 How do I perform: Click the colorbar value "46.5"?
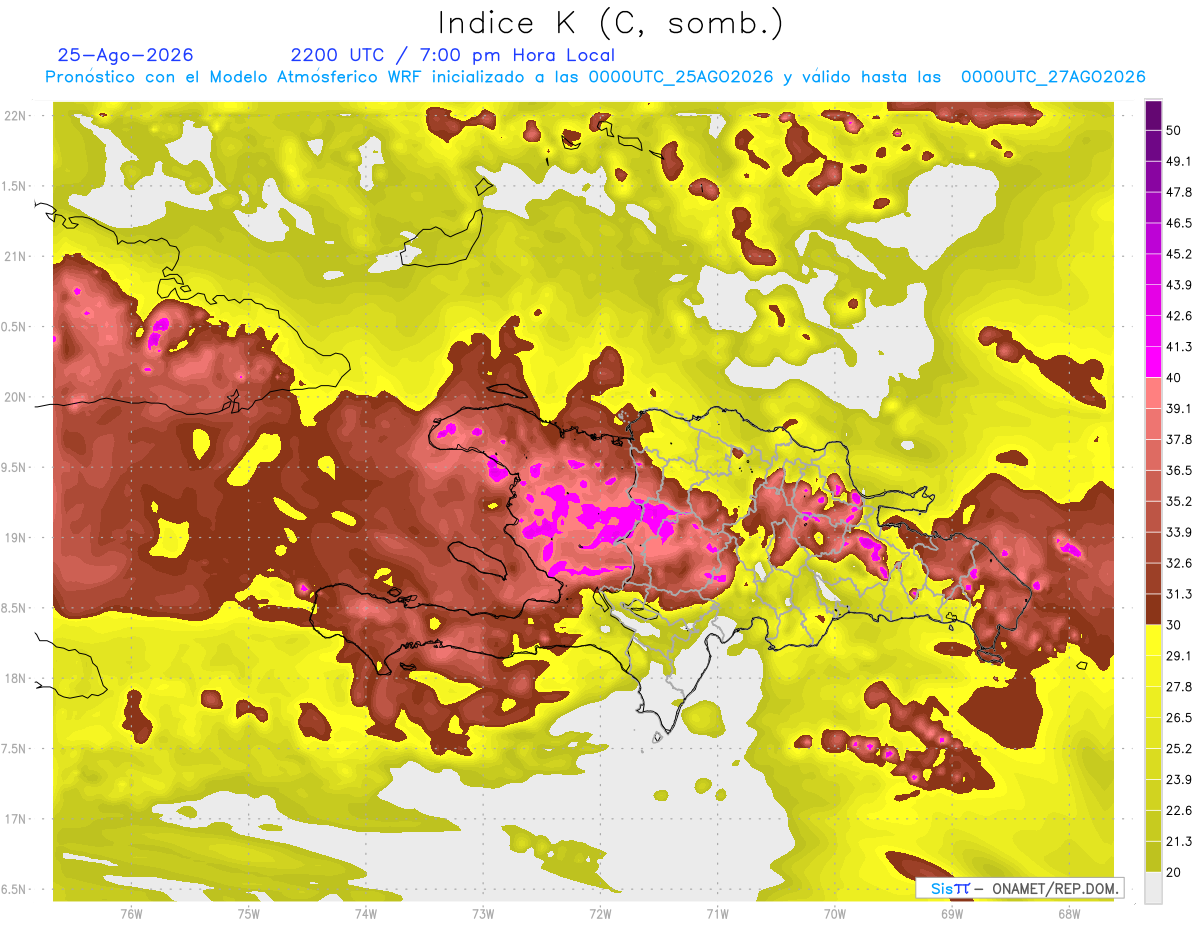coord(1178,223)
